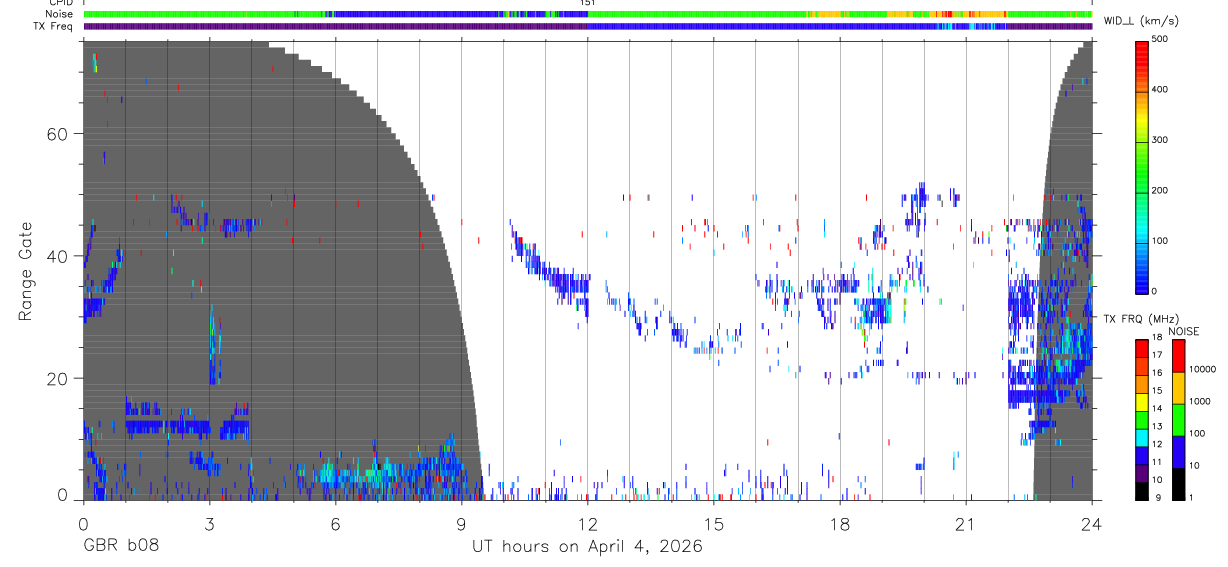
Task: Click the '200' label on the width color bar
Action: point(1161,190)
